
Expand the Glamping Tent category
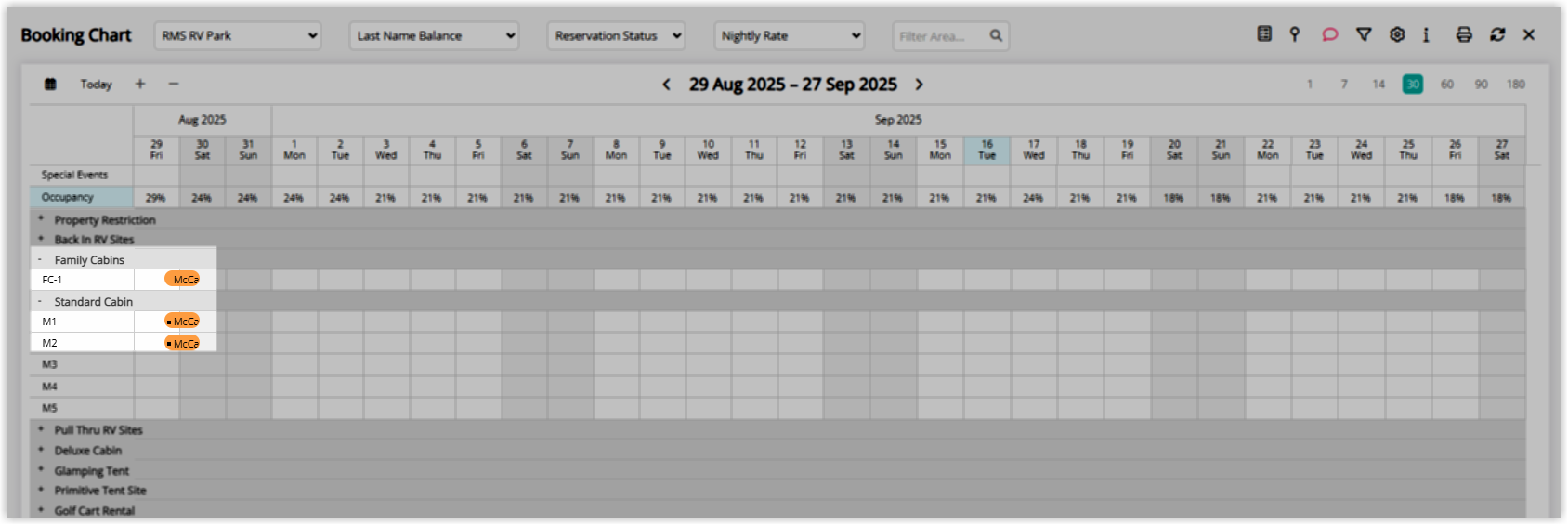point(41,470)
